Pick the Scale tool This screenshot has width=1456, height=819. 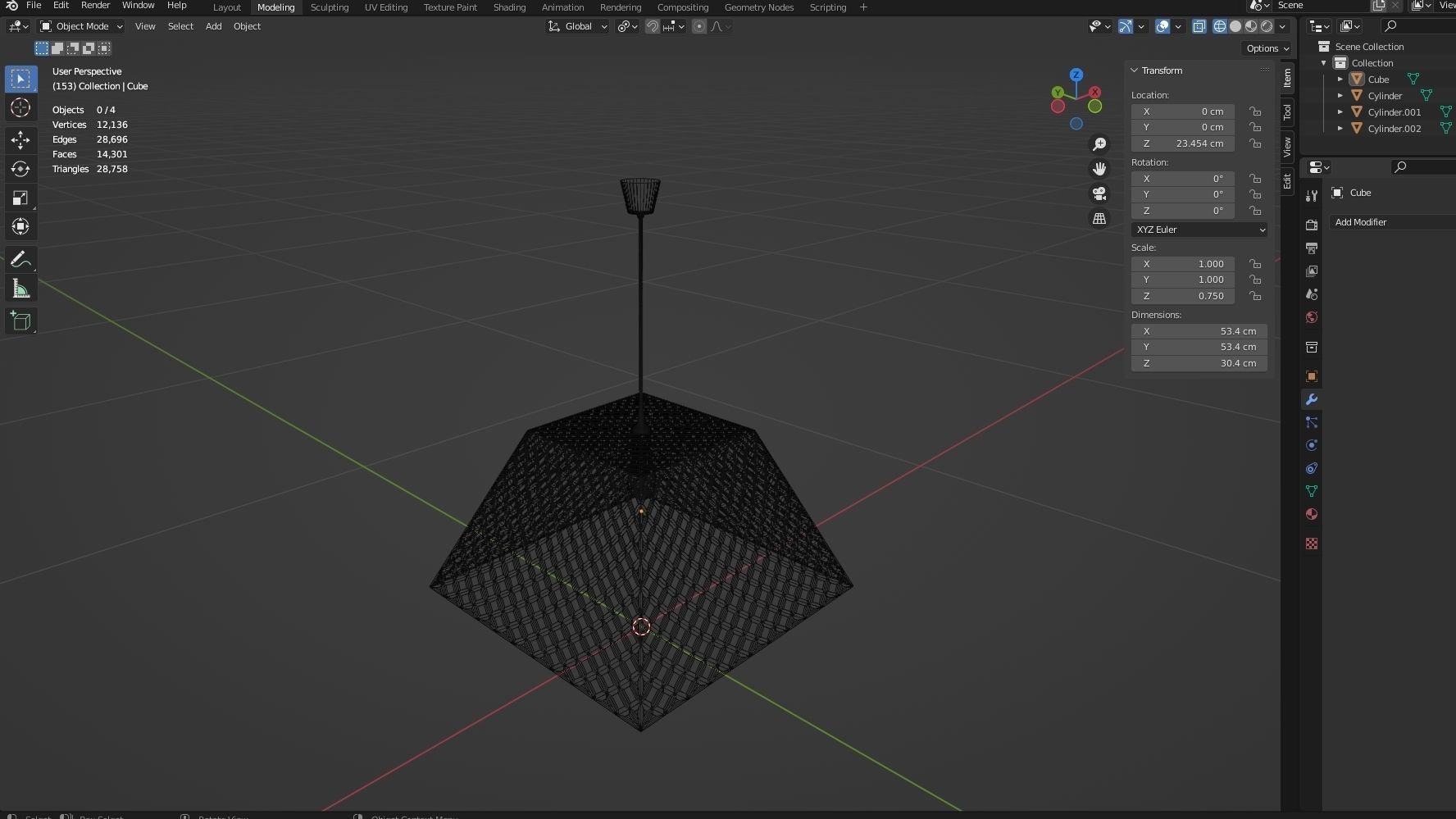(20, 198)
